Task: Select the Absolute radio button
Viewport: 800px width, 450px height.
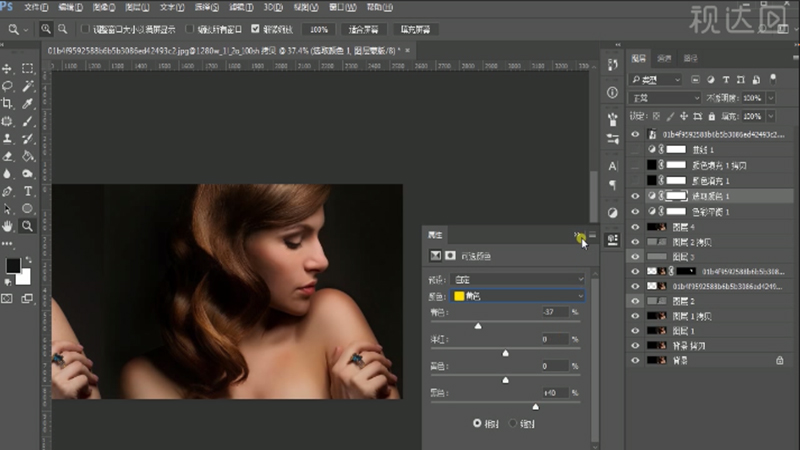Action: click(513, 423)
